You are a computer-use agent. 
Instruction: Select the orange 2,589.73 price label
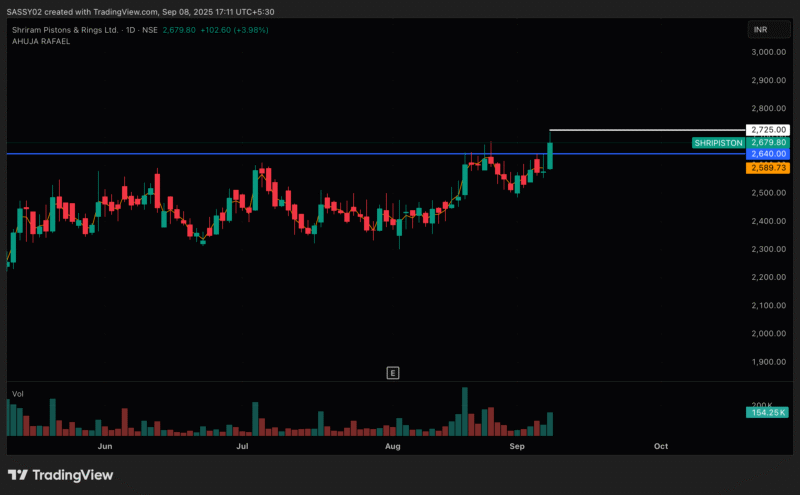point(768,168)
